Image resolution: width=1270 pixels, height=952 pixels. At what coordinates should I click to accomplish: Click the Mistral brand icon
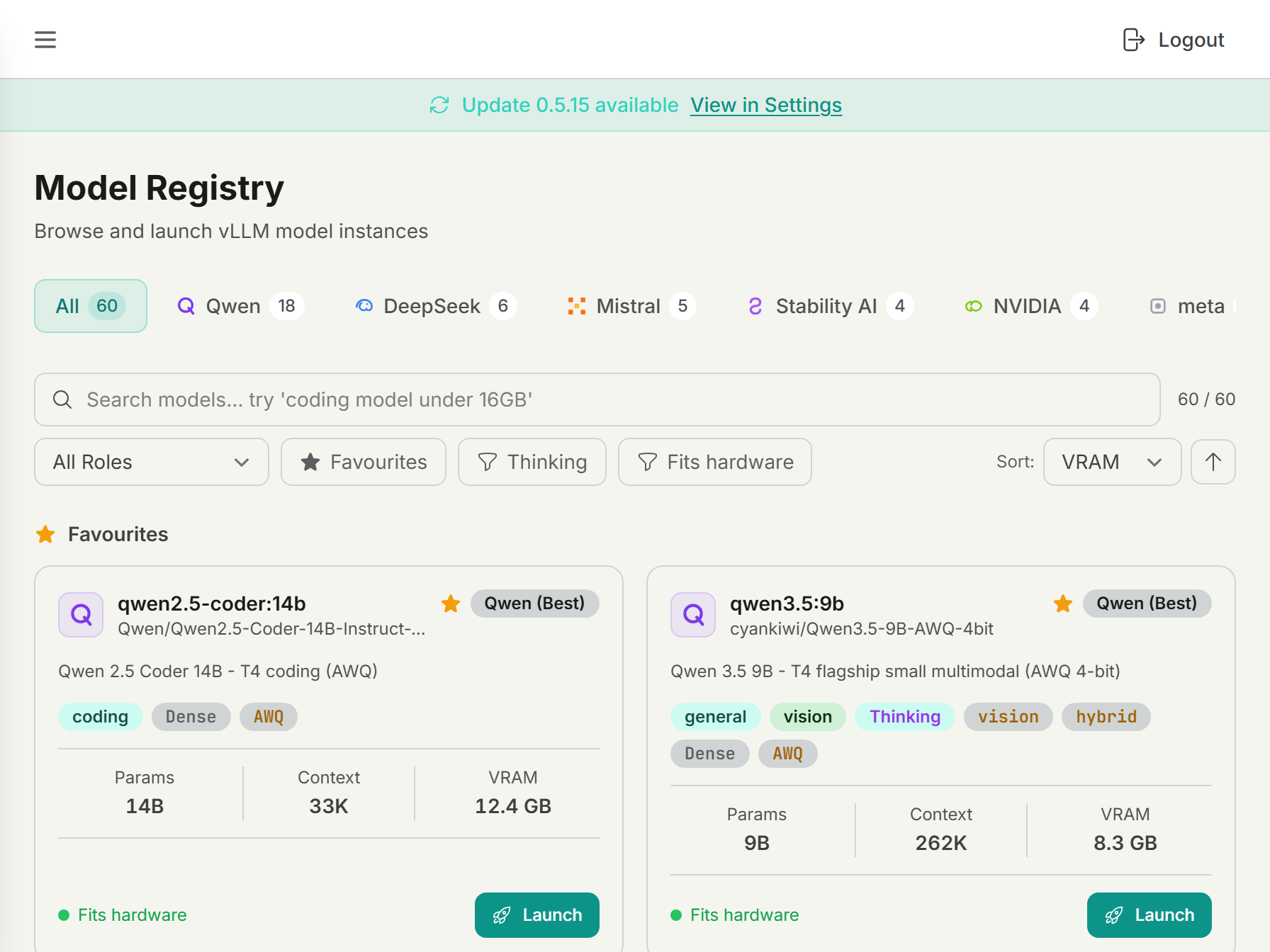[x=577, y=305]
